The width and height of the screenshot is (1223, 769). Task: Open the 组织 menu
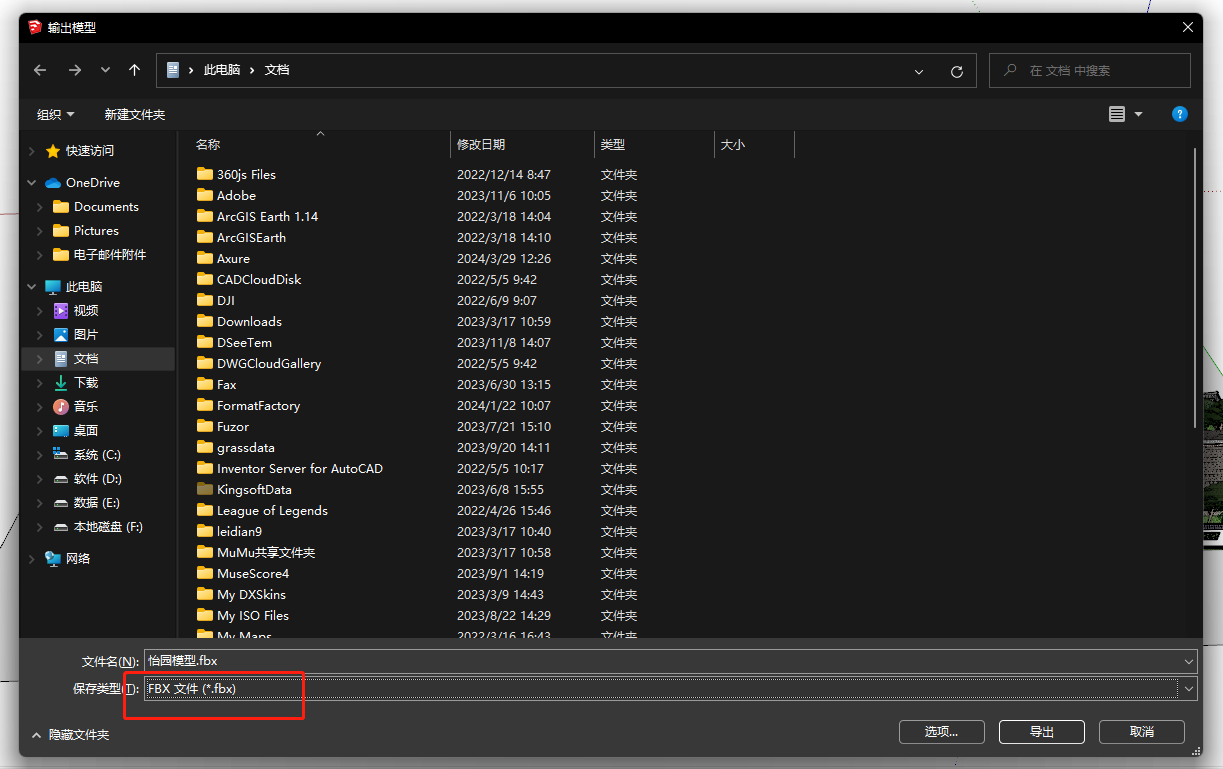55,114
